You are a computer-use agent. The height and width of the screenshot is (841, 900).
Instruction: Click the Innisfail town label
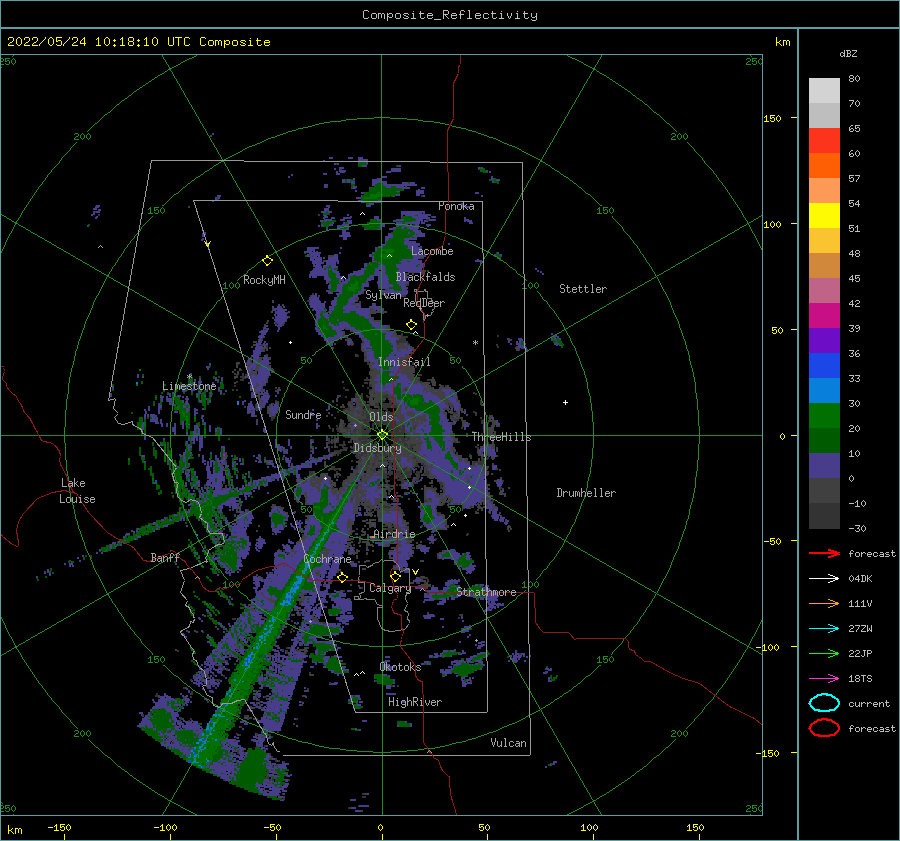(404, 362)
